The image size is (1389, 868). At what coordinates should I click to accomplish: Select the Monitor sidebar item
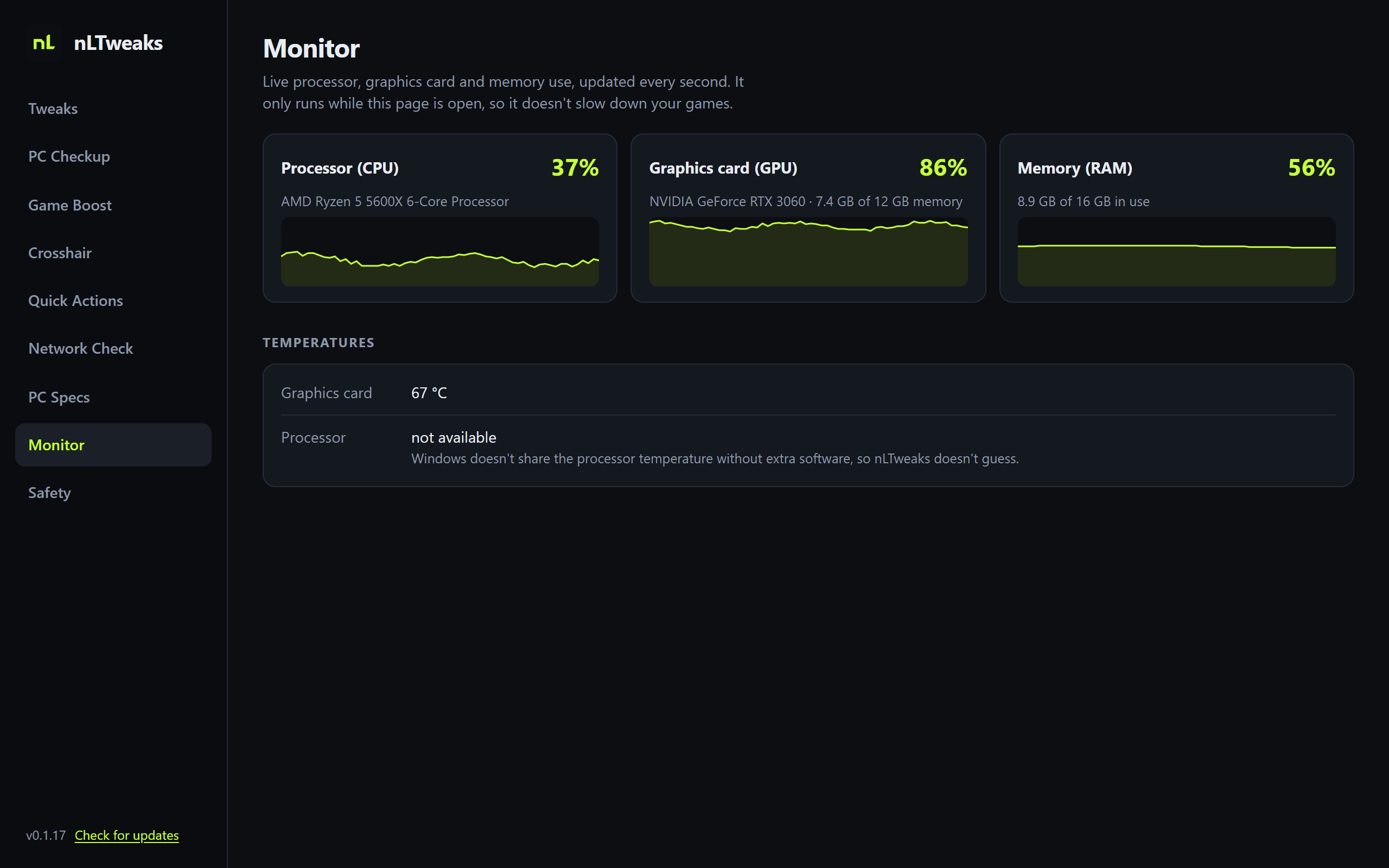coord(113,445)
